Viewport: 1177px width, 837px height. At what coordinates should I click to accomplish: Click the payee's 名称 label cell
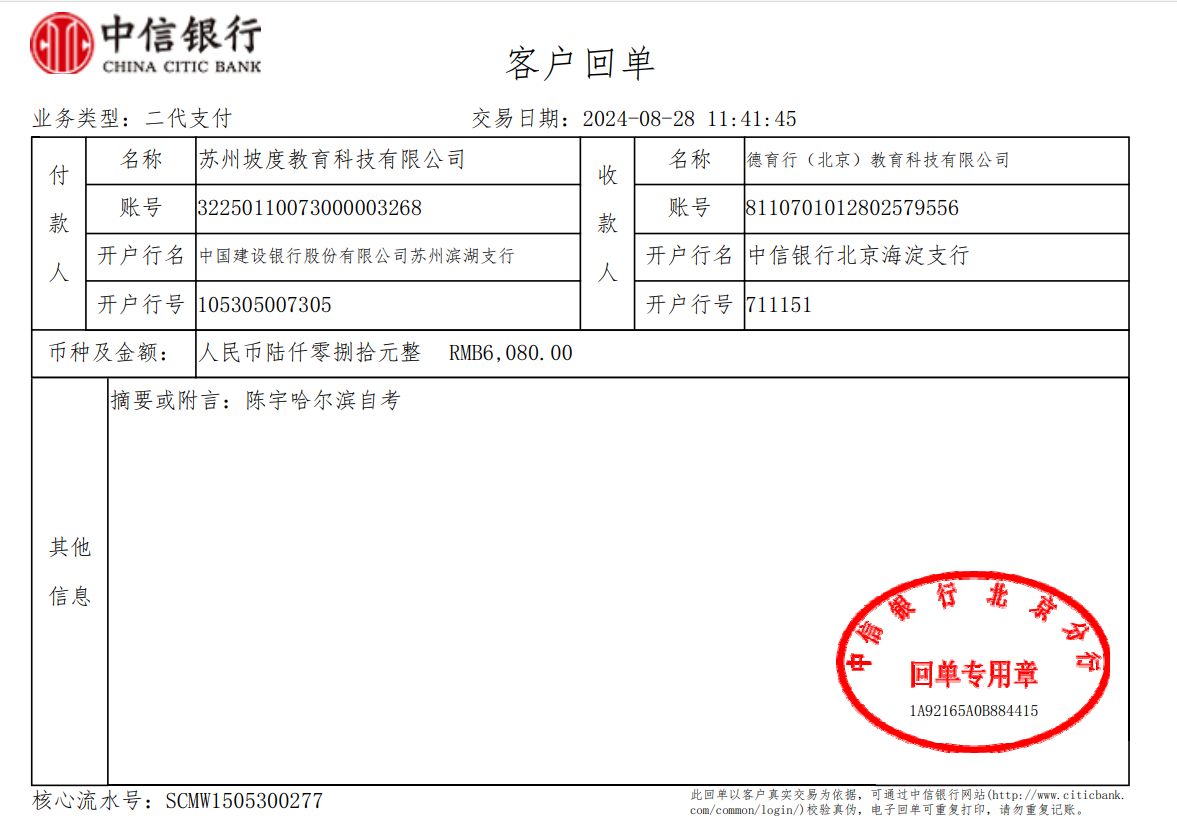(x=690, y=160)
